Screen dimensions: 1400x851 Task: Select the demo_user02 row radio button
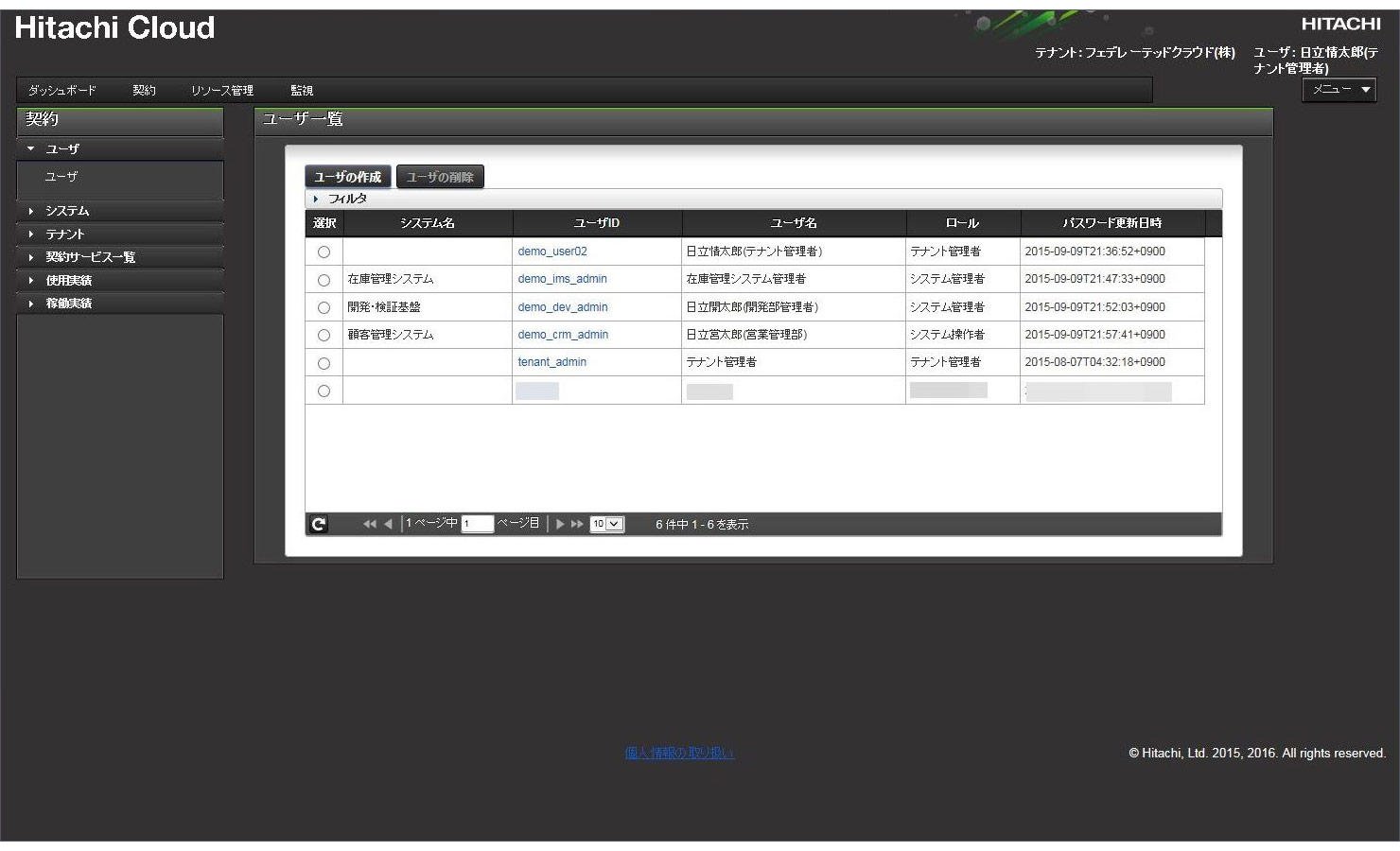(x=324, y=252)
